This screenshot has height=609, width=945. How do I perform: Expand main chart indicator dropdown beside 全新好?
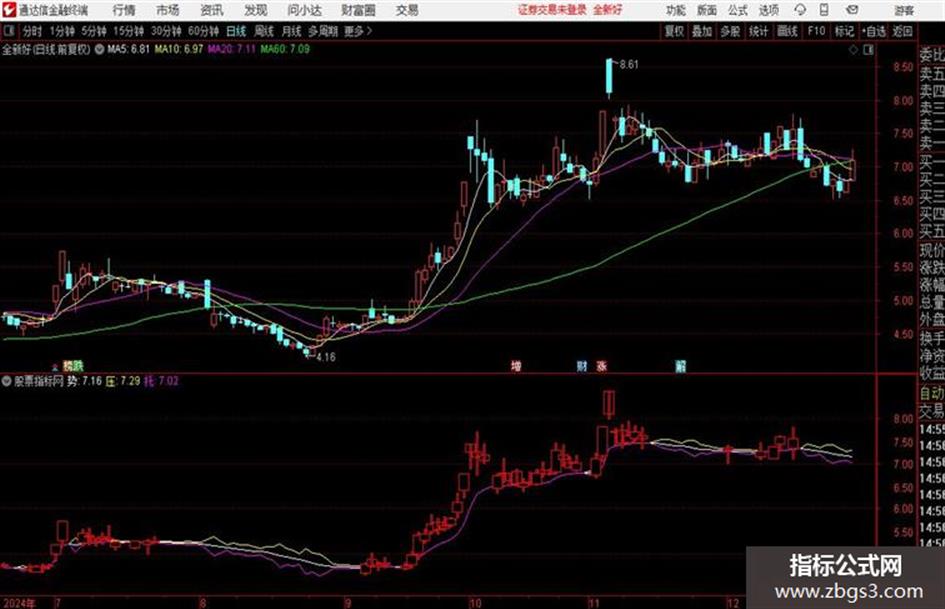[x=99, y=49]
